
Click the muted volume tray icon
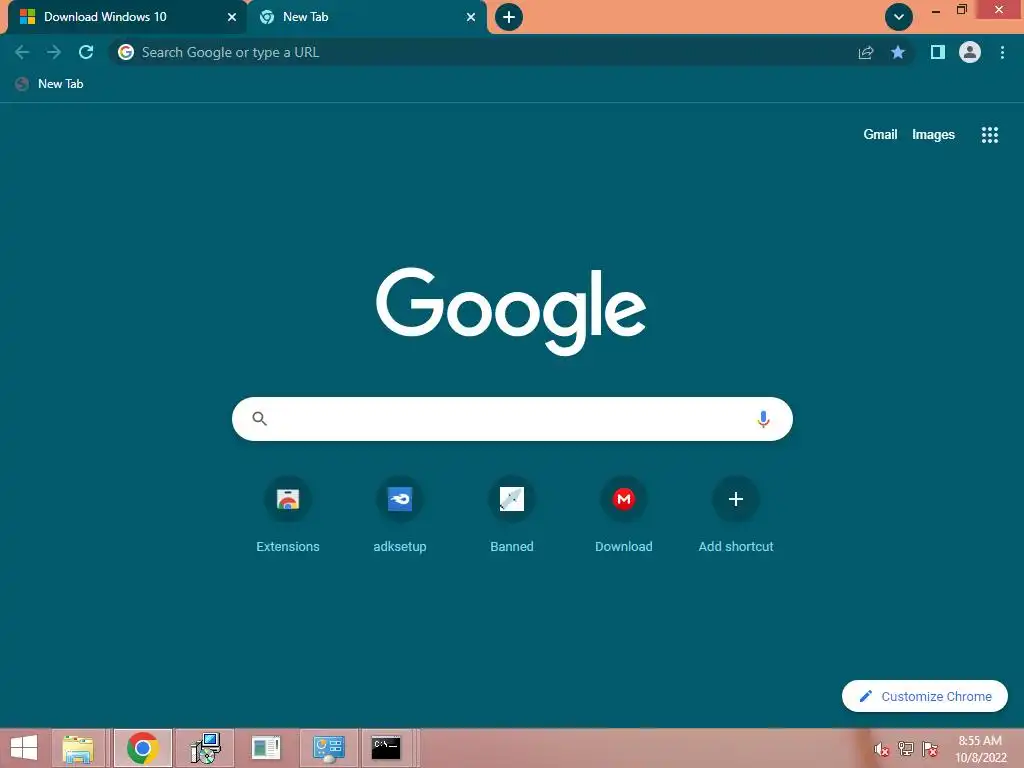click(x=881, y=749)
